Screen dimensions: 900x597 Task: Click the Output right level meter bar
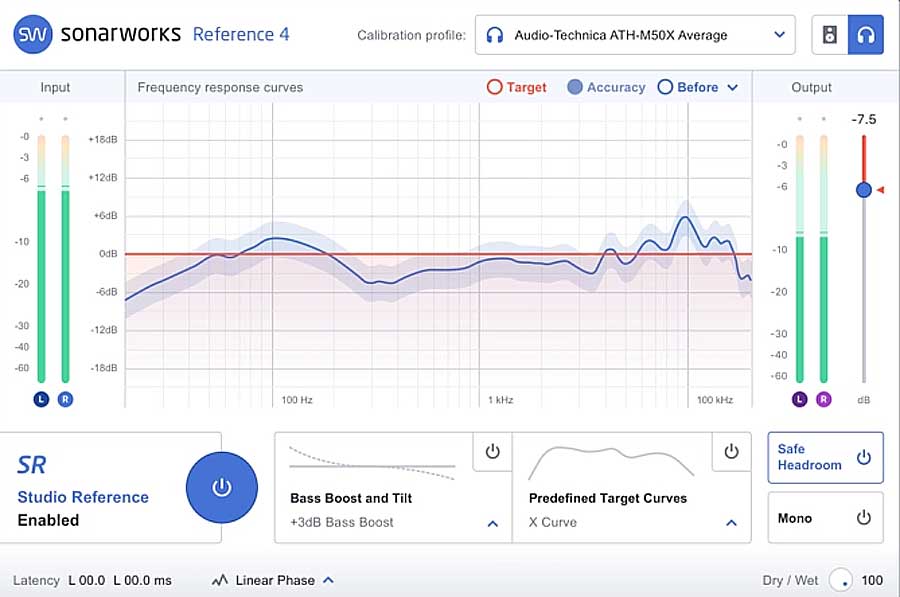[824, 259]
